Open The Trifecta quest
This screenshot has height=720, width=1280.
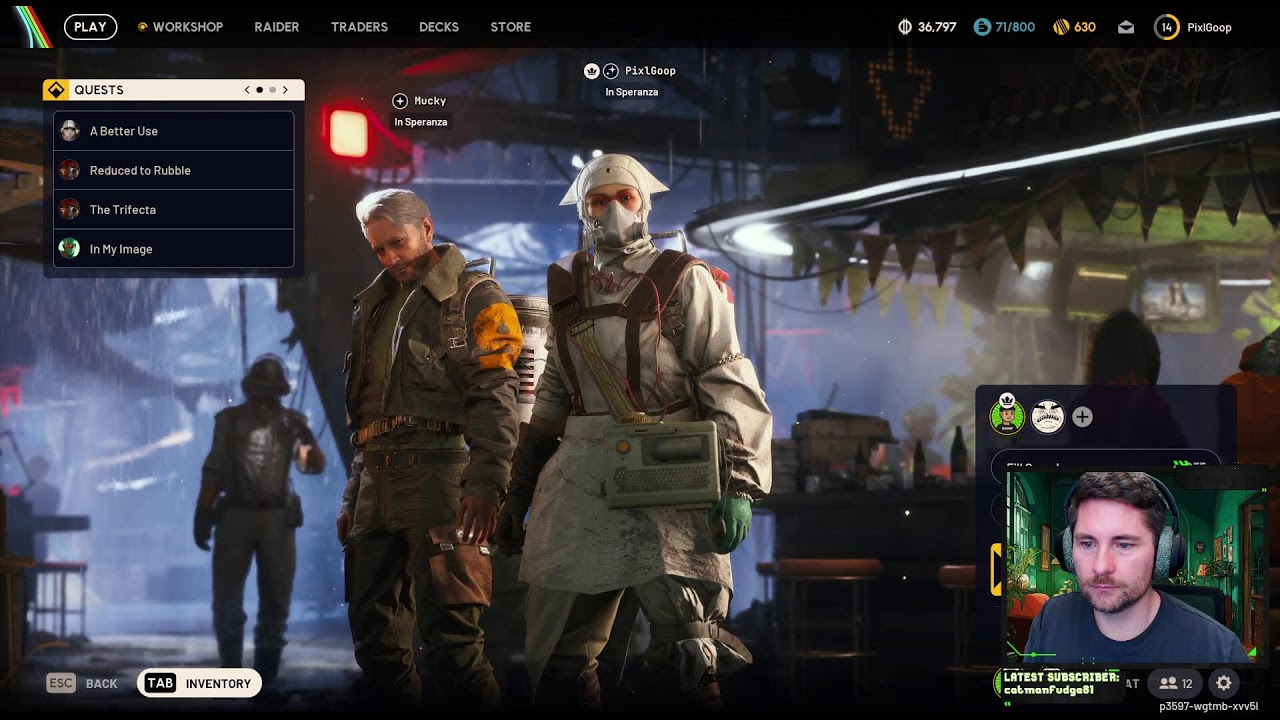[x=174, y=209]
